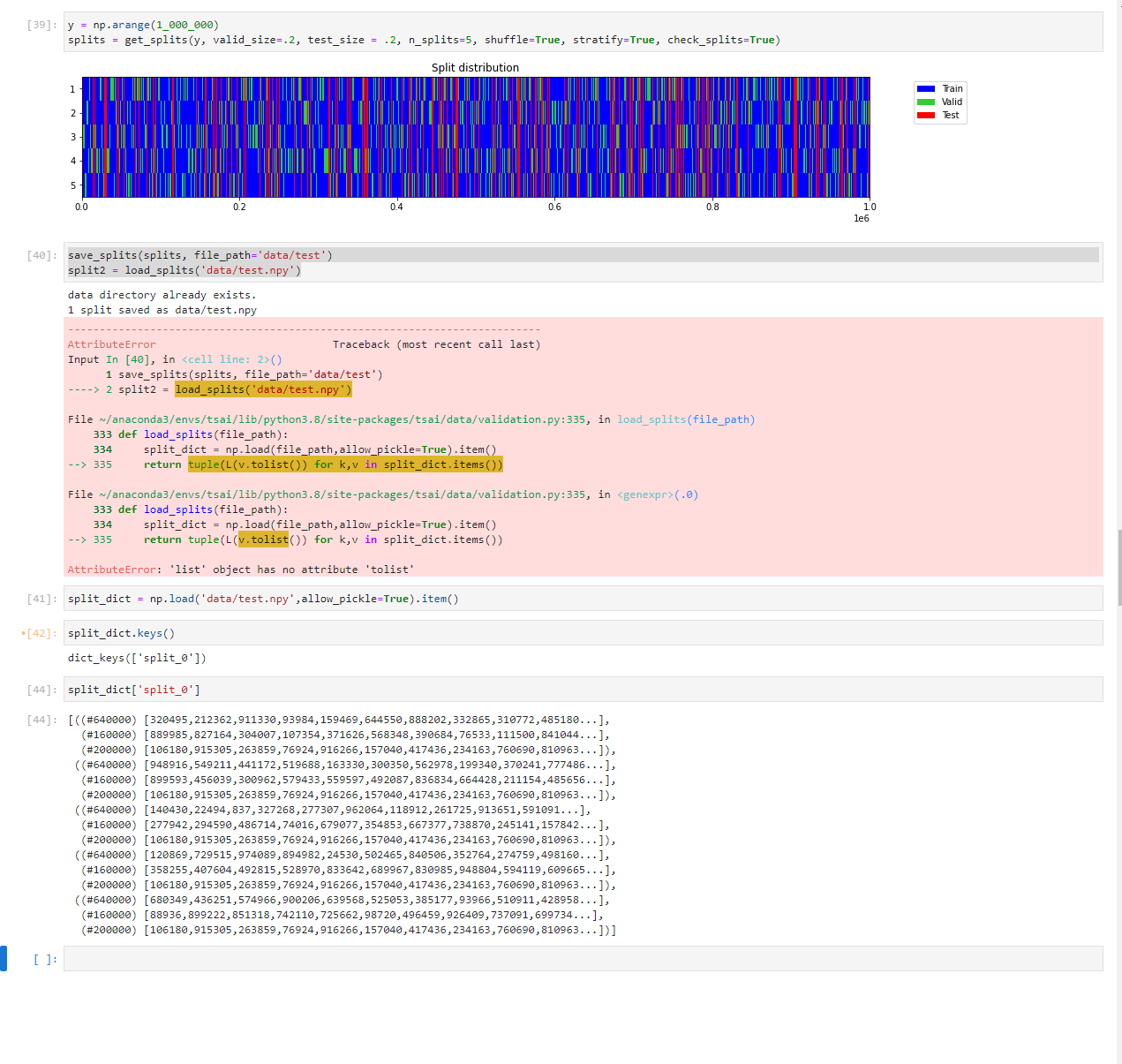
Task: Click the highlighted v.tolist() in the traceback
Action: 263,539
